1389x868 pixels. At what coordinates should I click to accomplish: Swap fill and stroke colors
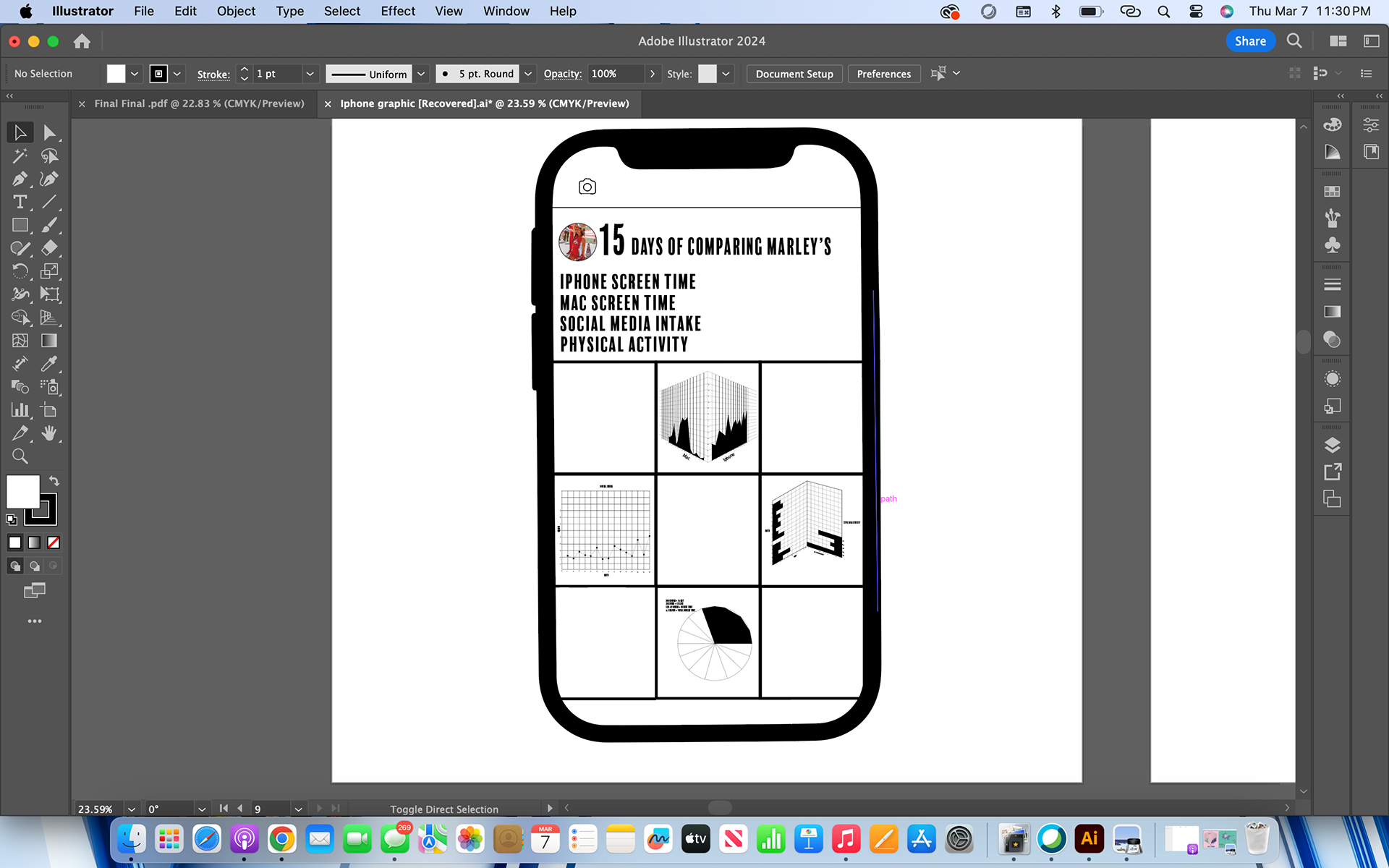pos(54,481)
